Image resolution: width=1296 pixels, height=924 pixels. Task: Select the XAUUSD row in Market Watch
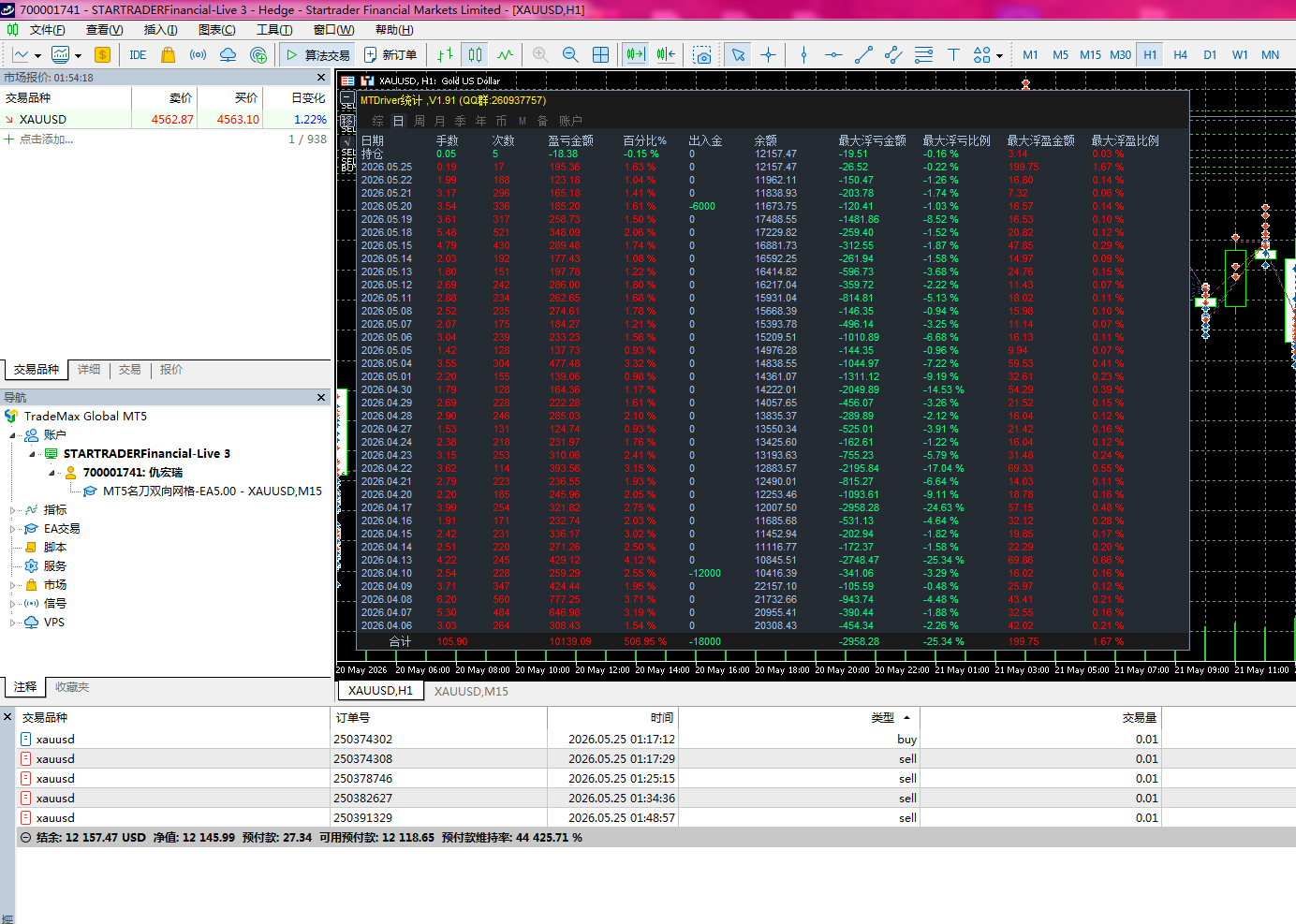point(166,120)
